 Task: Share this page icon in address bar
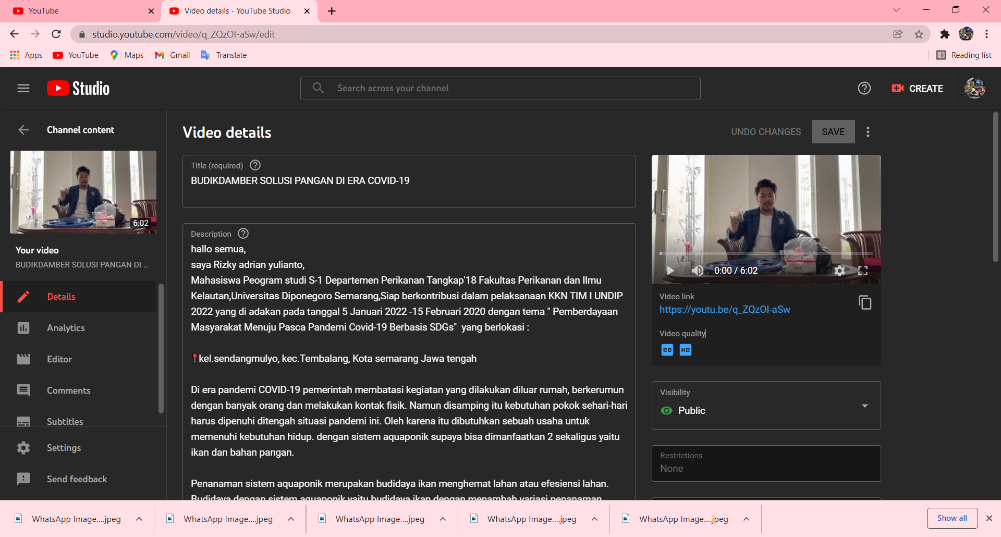(898, 34)
